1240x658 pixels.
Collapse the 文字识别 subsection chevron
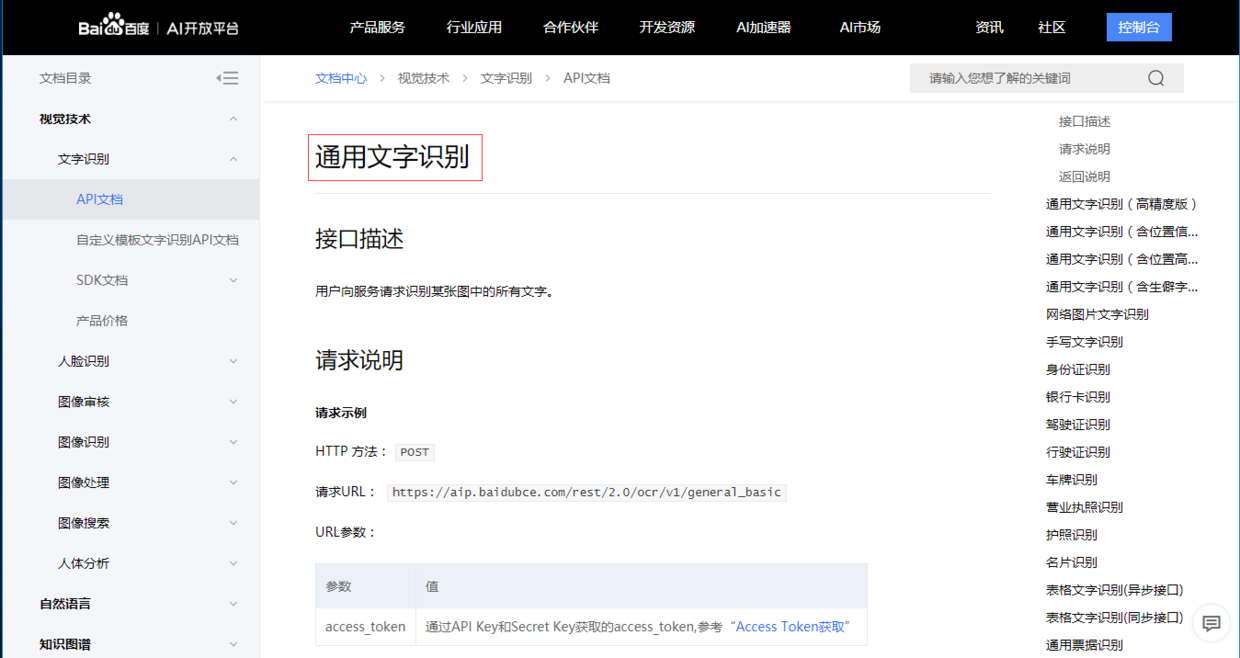coord(233,159)
